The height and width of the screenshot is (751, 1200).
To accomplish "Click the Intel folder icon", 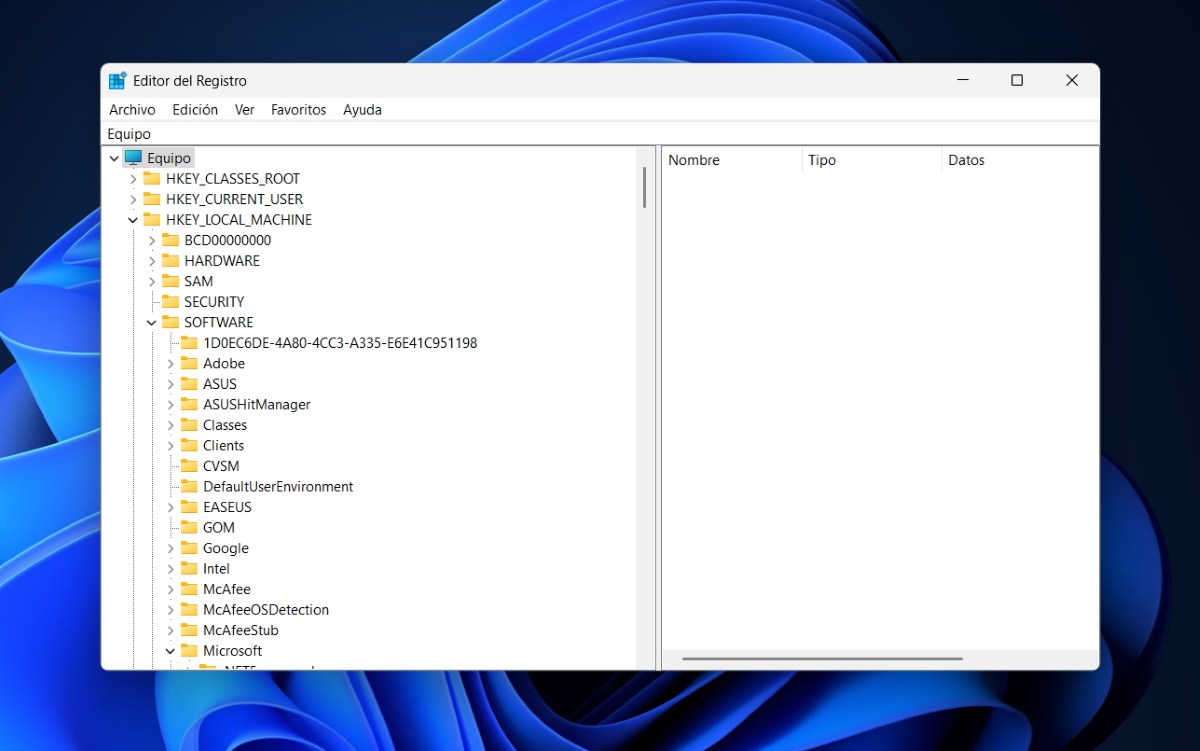I will (x=189, y=568).
